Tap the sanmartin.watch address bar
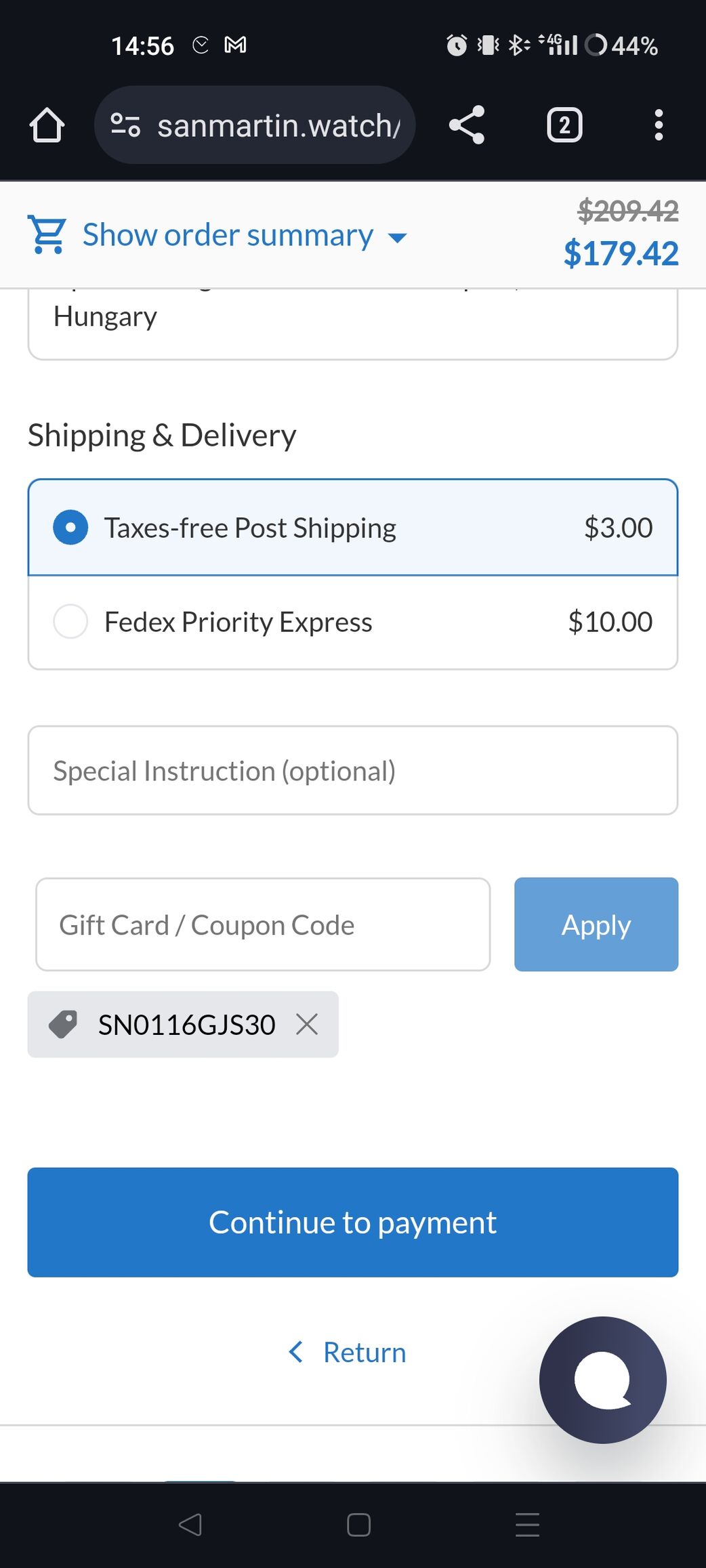 point(278,125)
